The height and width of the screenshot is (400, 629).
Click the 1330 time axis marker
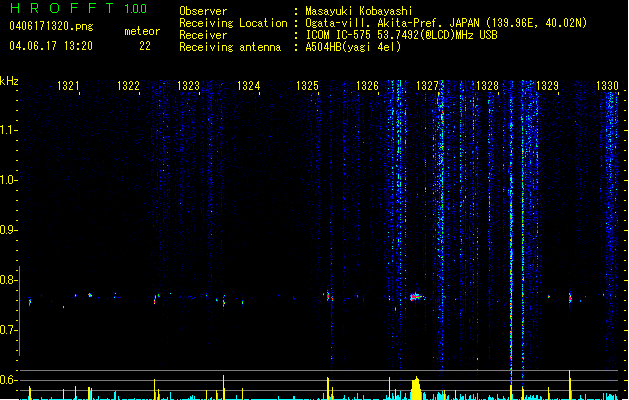(607, 86)
